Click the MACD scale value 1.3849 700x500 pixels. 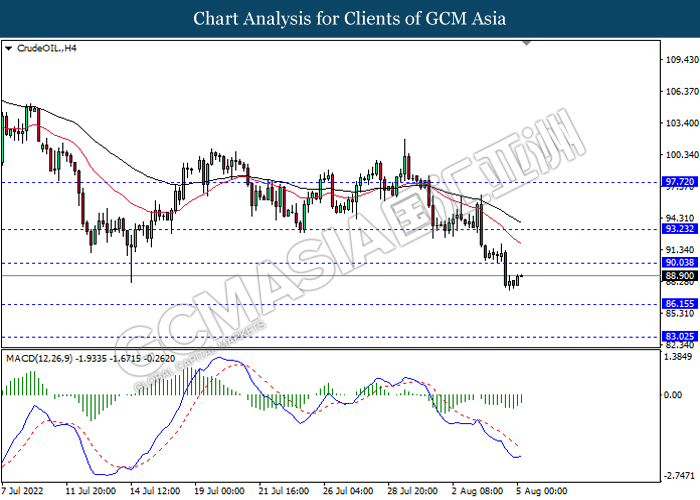(x=678, y=357)
